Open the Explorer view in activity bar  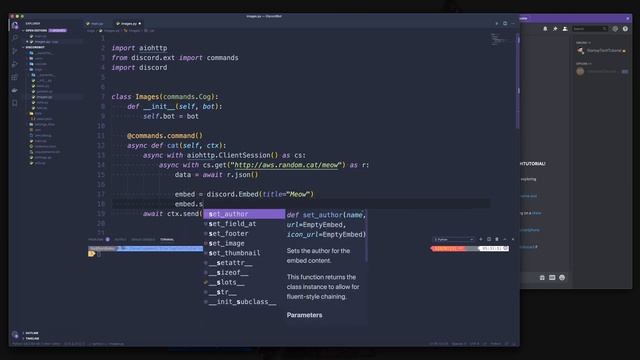pos(15,25)
